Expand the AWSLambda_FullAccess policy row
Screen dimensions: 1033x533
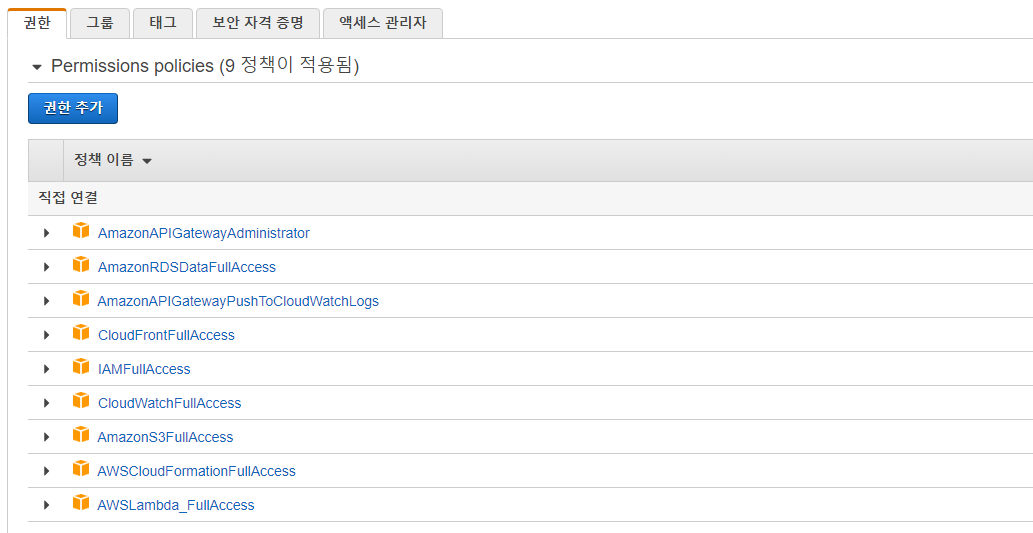pos(46,505)
